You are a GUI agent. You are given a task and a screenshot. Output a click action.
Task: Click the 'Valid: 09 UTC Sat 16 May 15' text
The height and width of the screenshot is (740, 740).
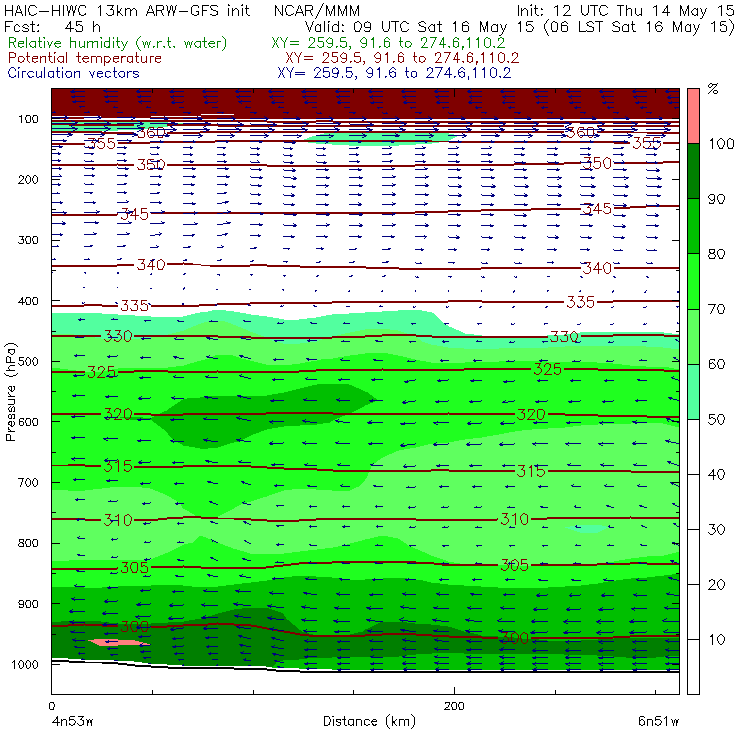tap(420, 27)
